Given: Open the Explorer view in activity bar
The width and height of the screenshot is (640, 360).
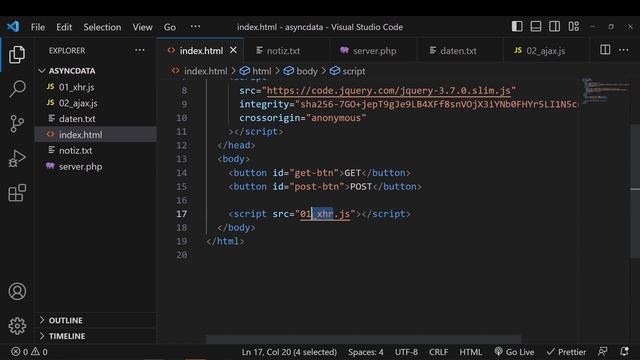Looking at the screenshot, I should [x=17, y=54].
